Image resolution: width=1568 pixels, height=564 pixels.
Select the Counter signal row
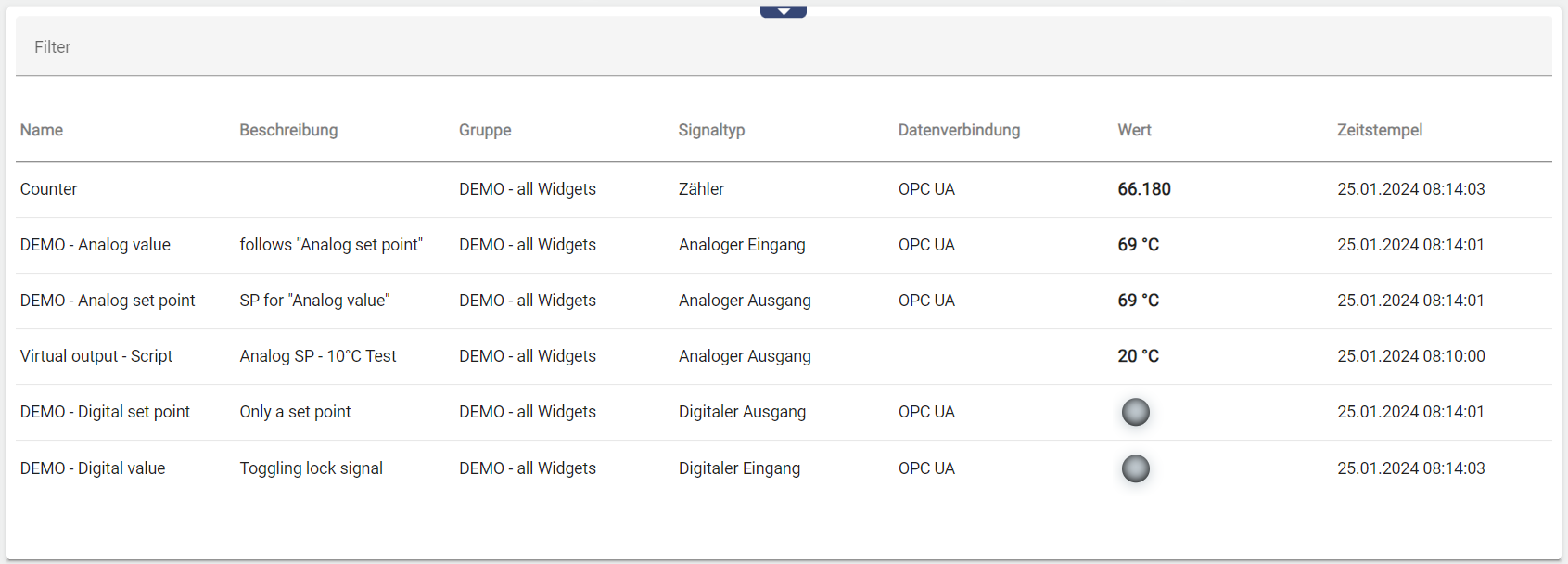(x=49, y=189)
